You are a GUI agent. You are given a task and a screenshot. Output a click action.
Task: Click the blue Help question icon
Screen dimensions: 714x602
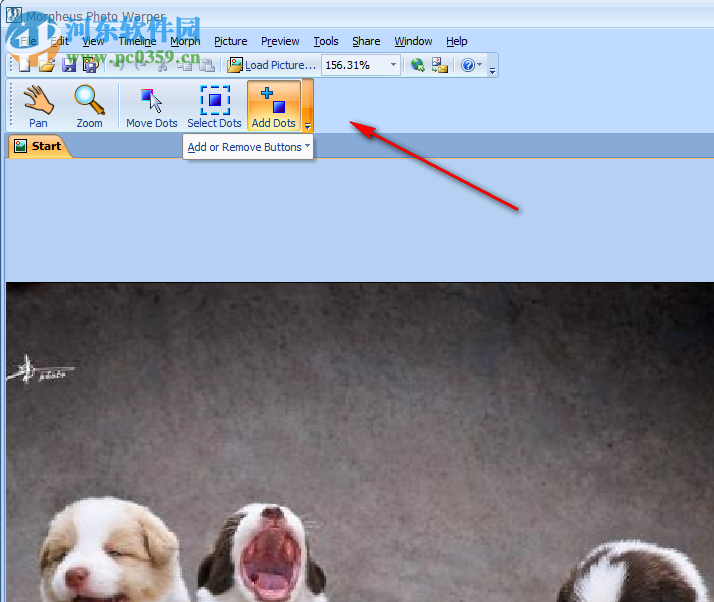pos(468,65)
